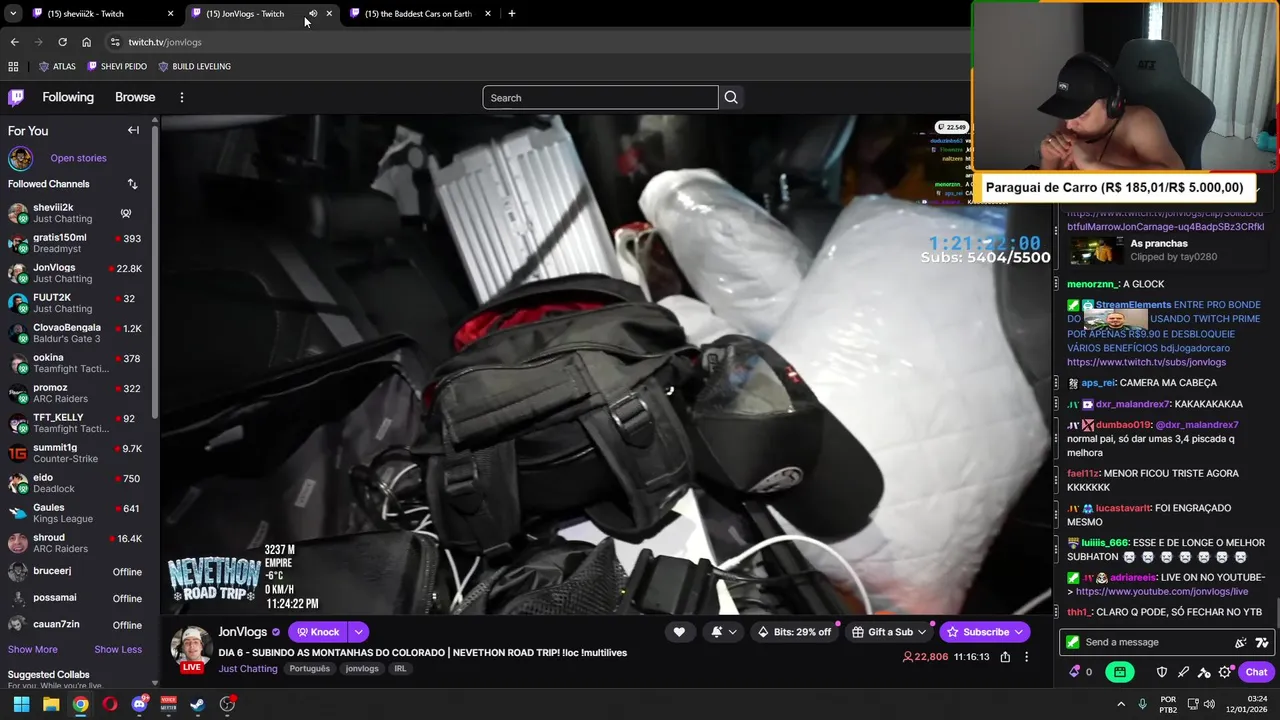This screenshot has height=720, width=1280.
Task: Open the Just Chatting category link
Action: (x=248, y=669)
